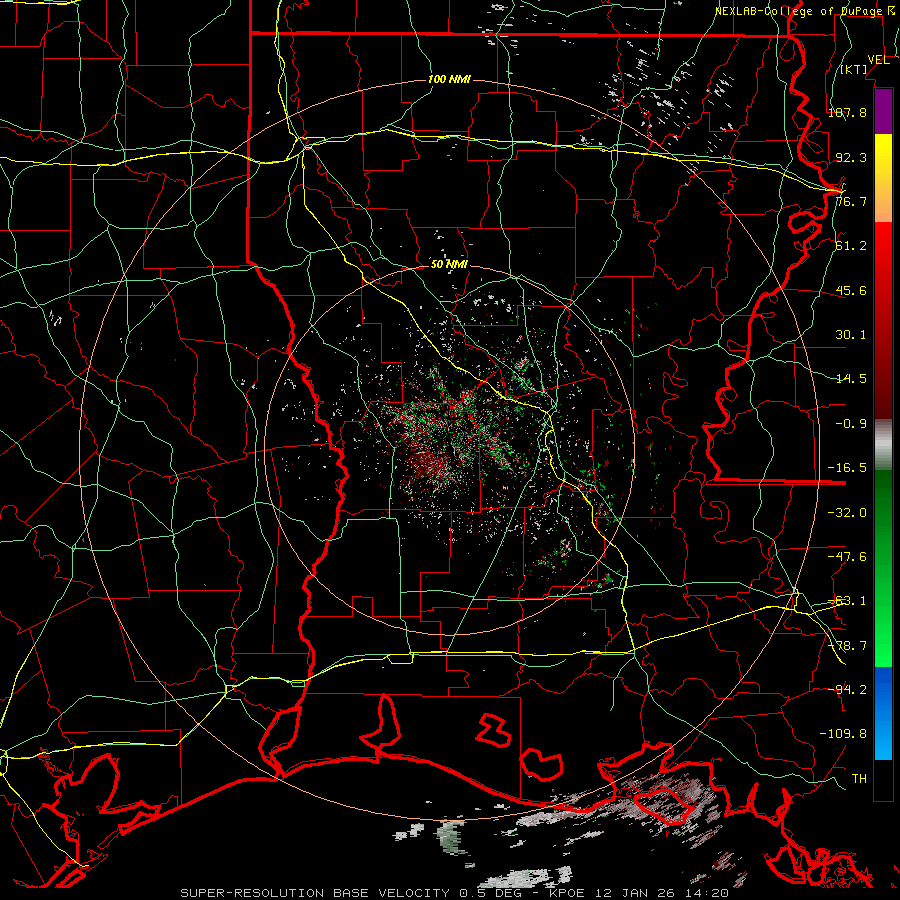This screenshot has height=900, width=900.
Task: Select the -32.0 legend value
Action: click(847, 513)
